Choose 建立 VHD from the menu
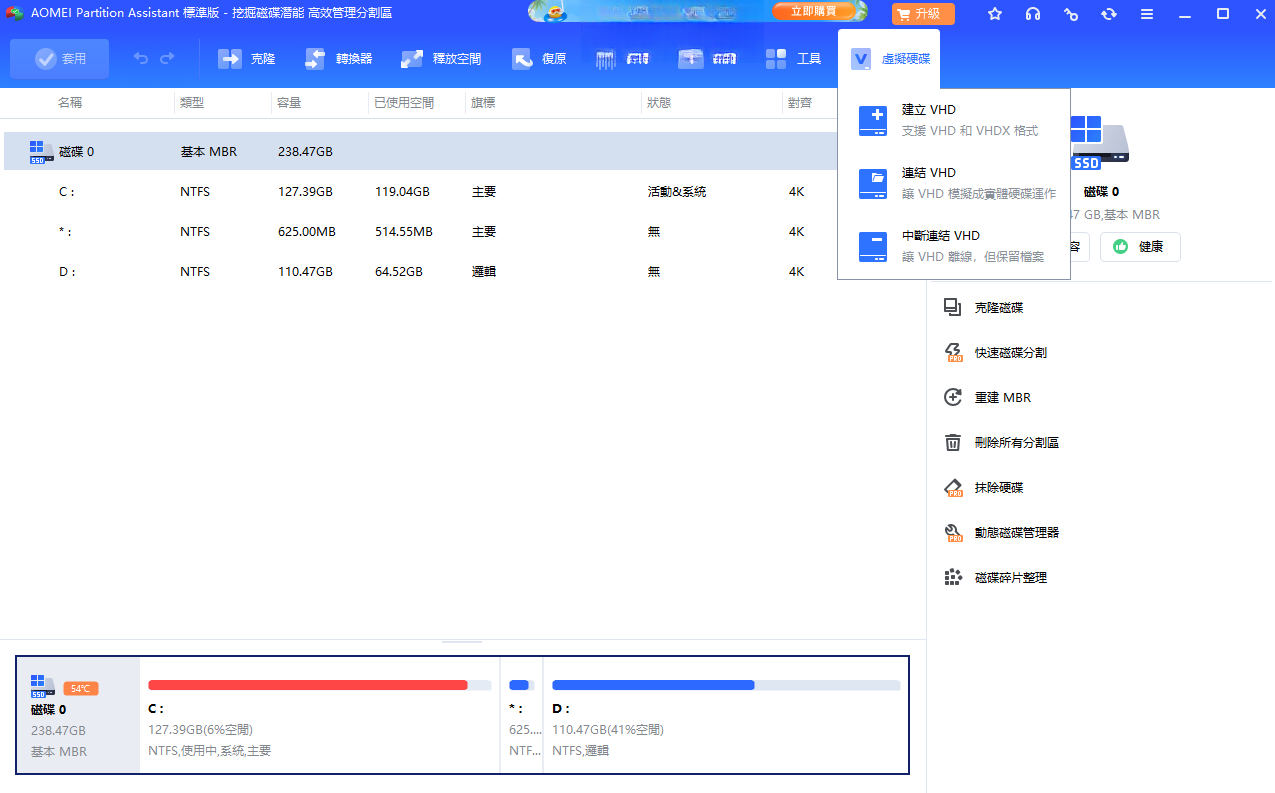 click(954, 121)
